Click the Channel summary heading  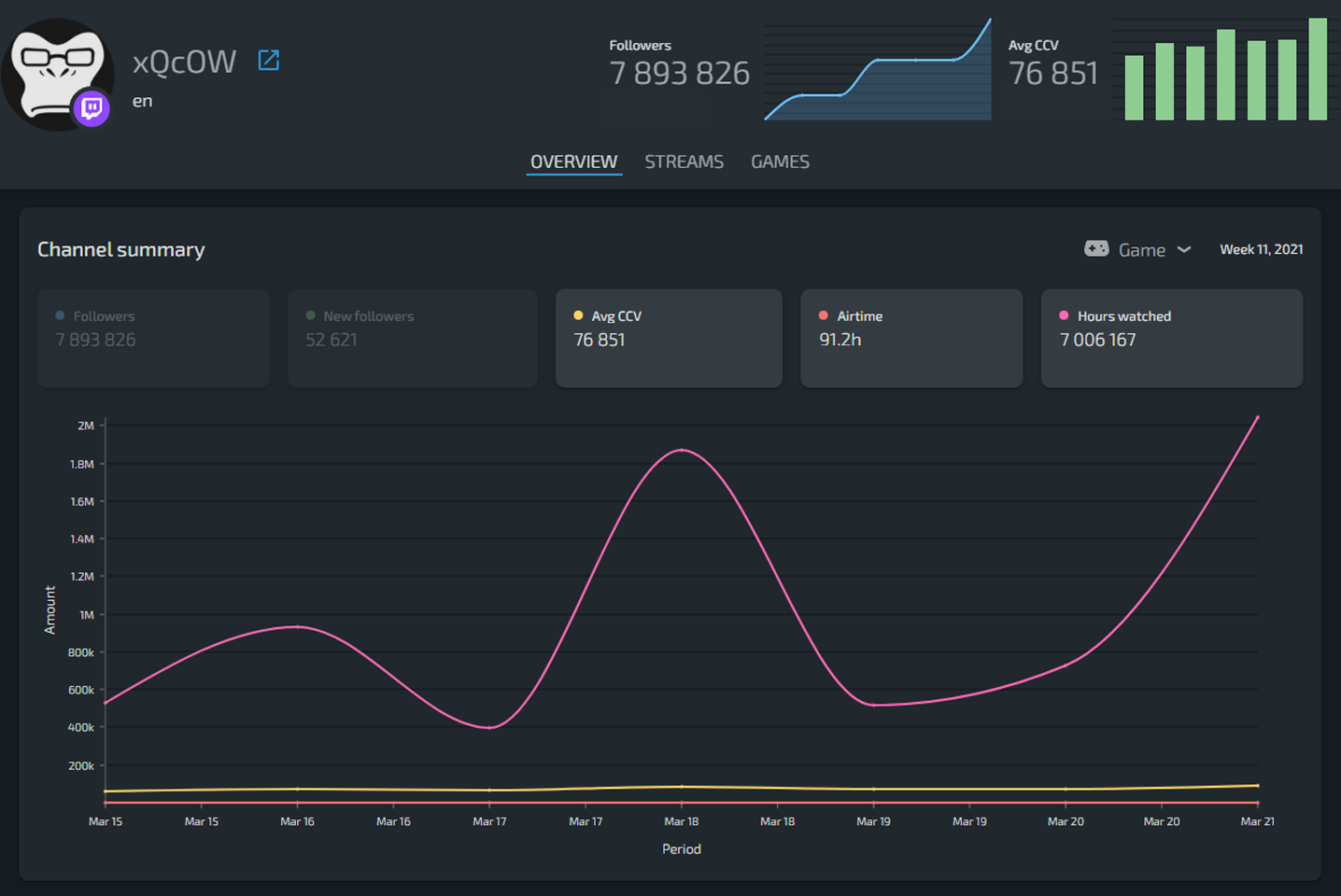click(x=121, y=249)
